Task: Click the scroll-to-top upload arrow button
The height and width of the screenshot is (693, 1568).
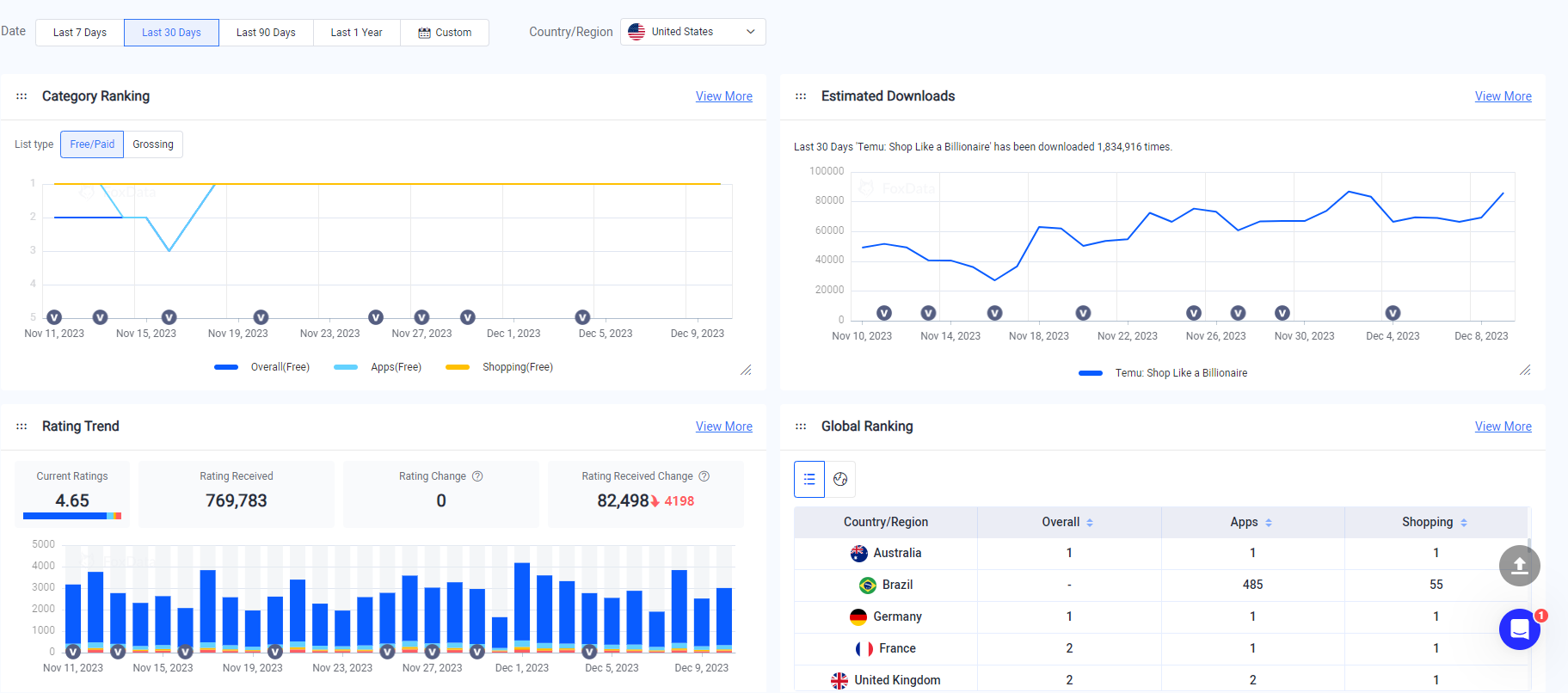Action: pyautogui.click(x=1519, y=566)
